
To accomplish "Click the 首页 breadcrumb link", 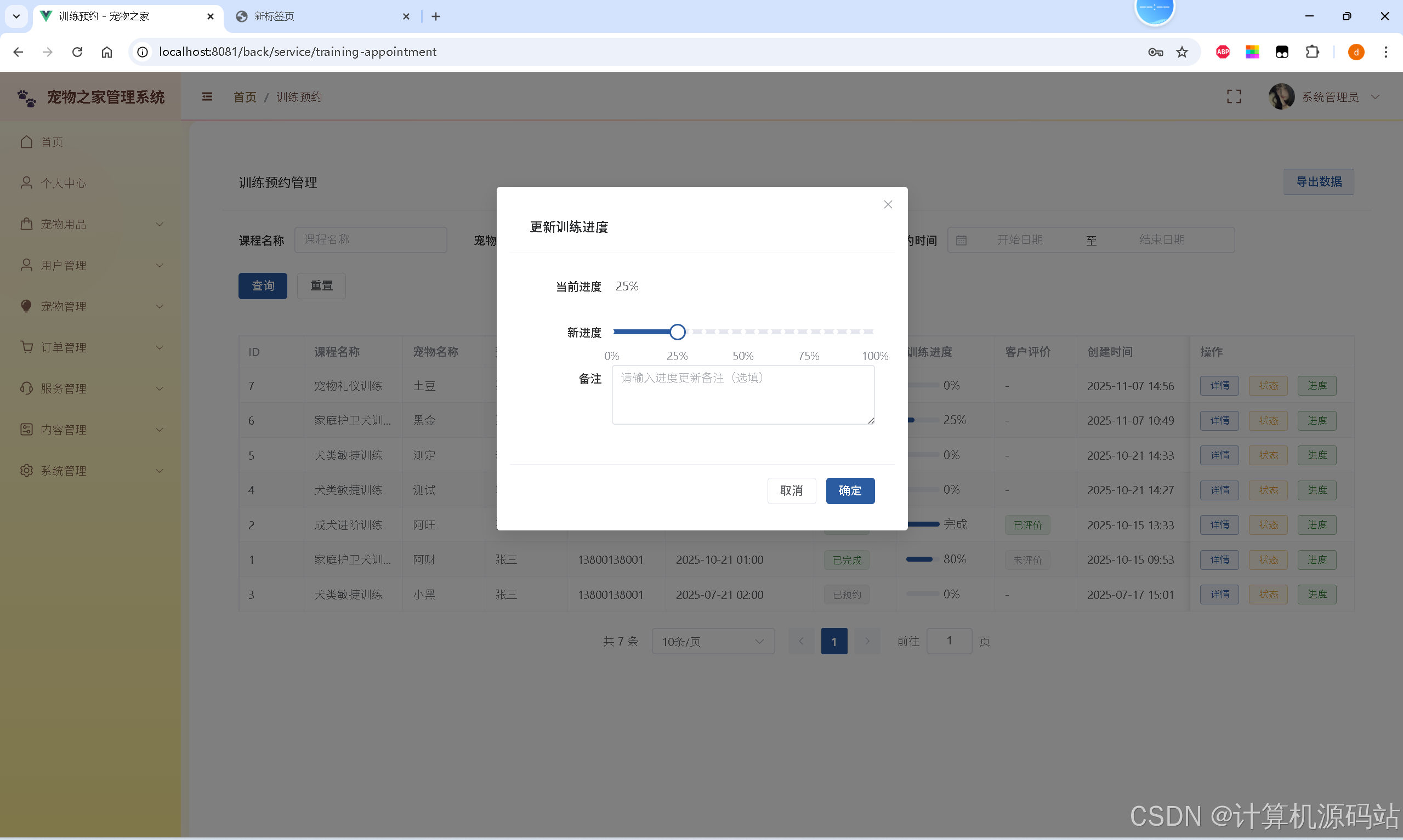I will coord(245,97).
